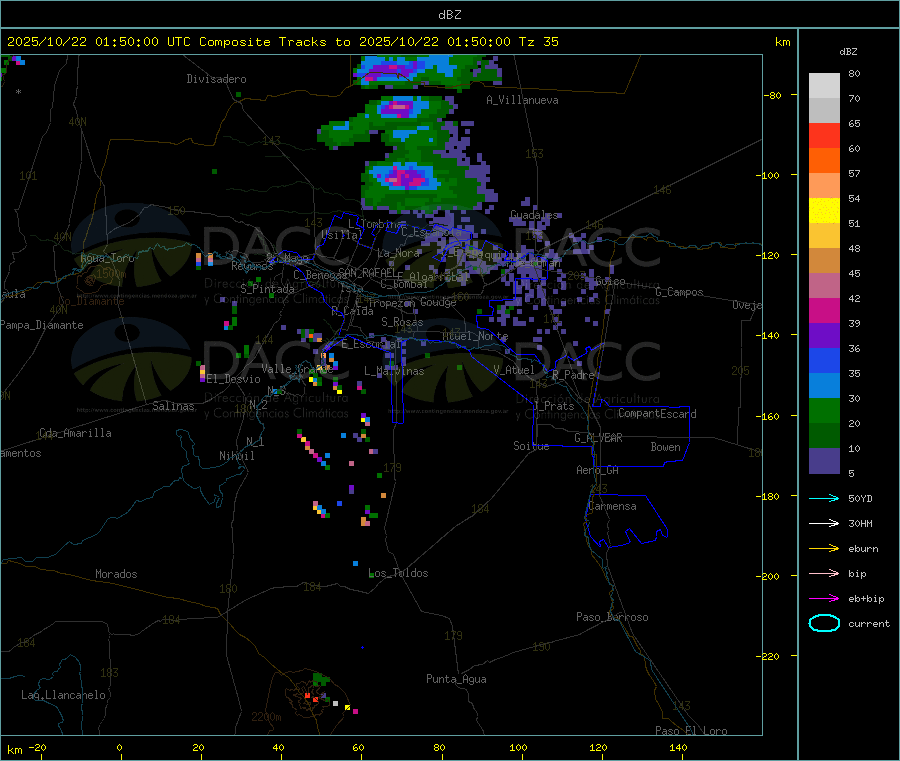Click the bip pink arrow legend icon
The image size is (900, 761).
tap(824, 573)
